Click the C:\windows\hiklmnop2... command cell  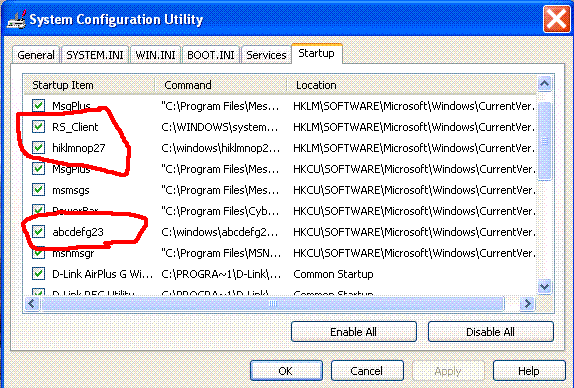click(220, 148)
